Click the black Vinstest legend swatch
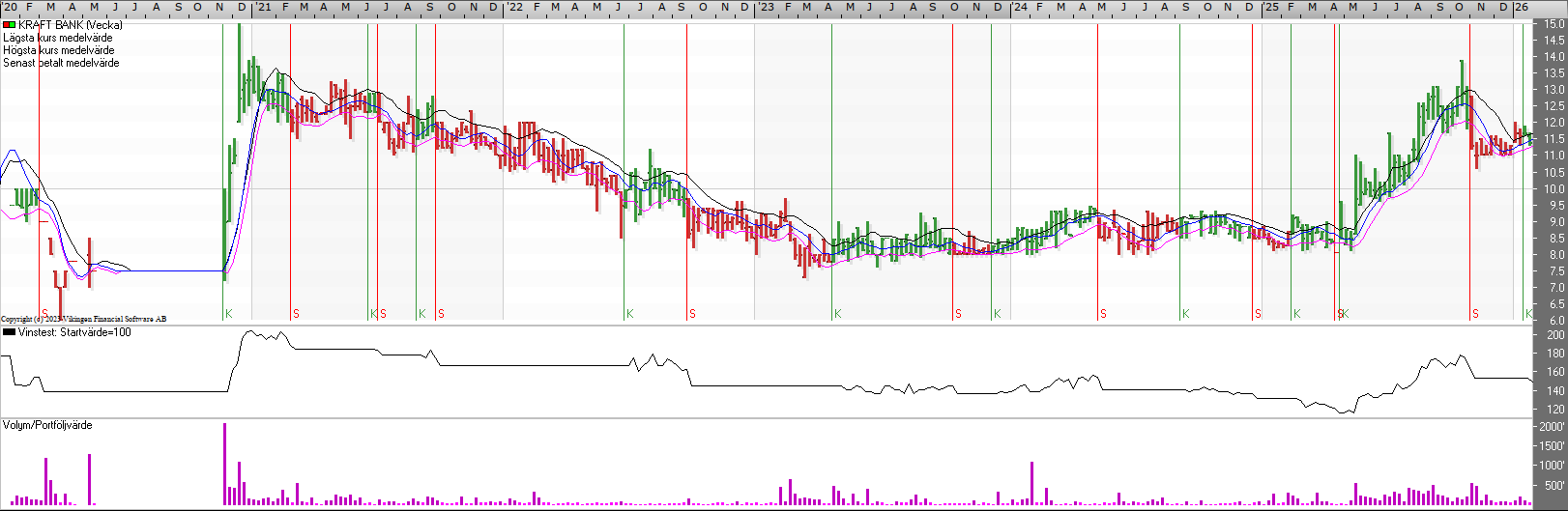The height and width of the screenshot is (511, 1568). pyautogui.click(x=10, y=332)
